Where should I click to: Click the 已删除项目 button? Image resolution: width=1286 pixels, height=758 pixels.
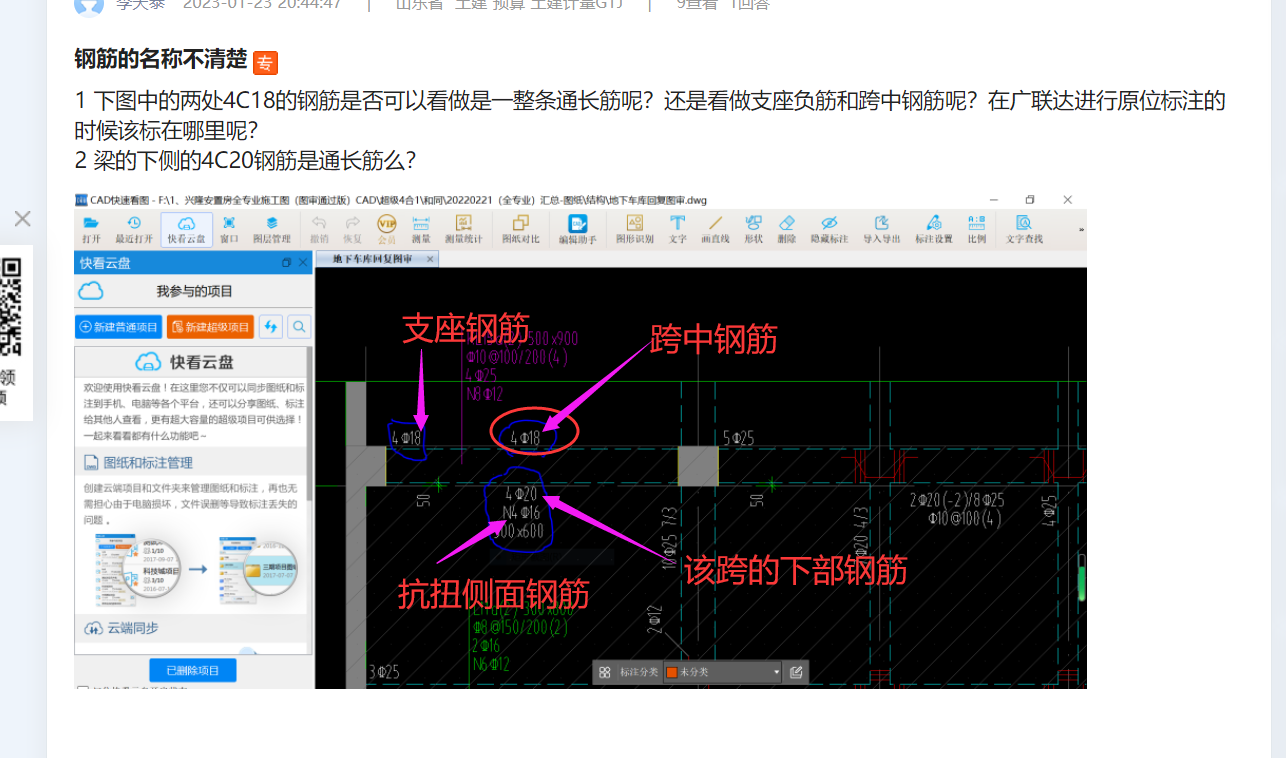193,670
